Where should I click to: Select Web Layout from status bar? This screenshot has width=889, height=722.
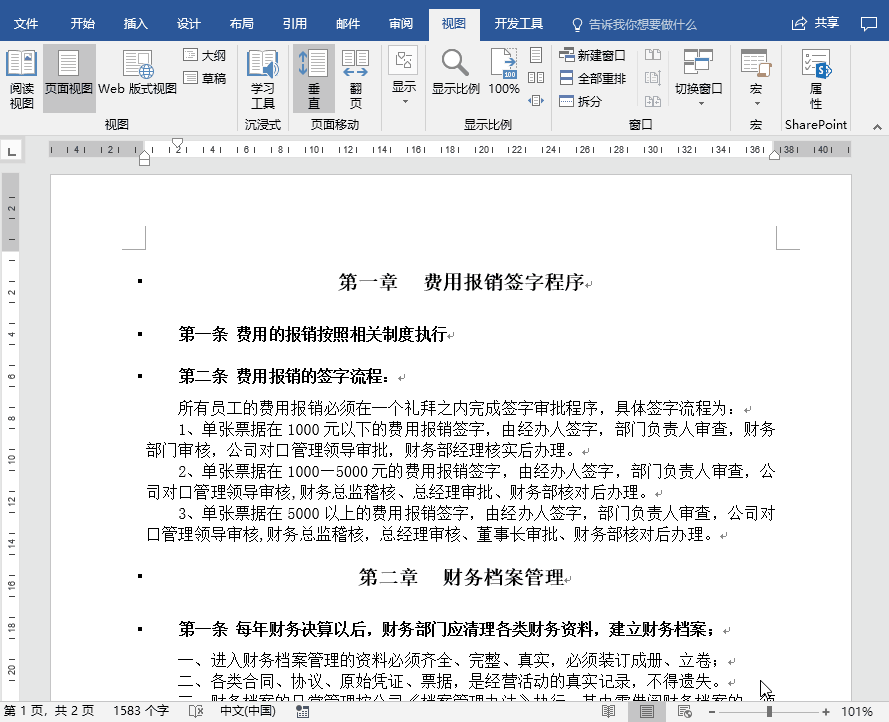685,711
